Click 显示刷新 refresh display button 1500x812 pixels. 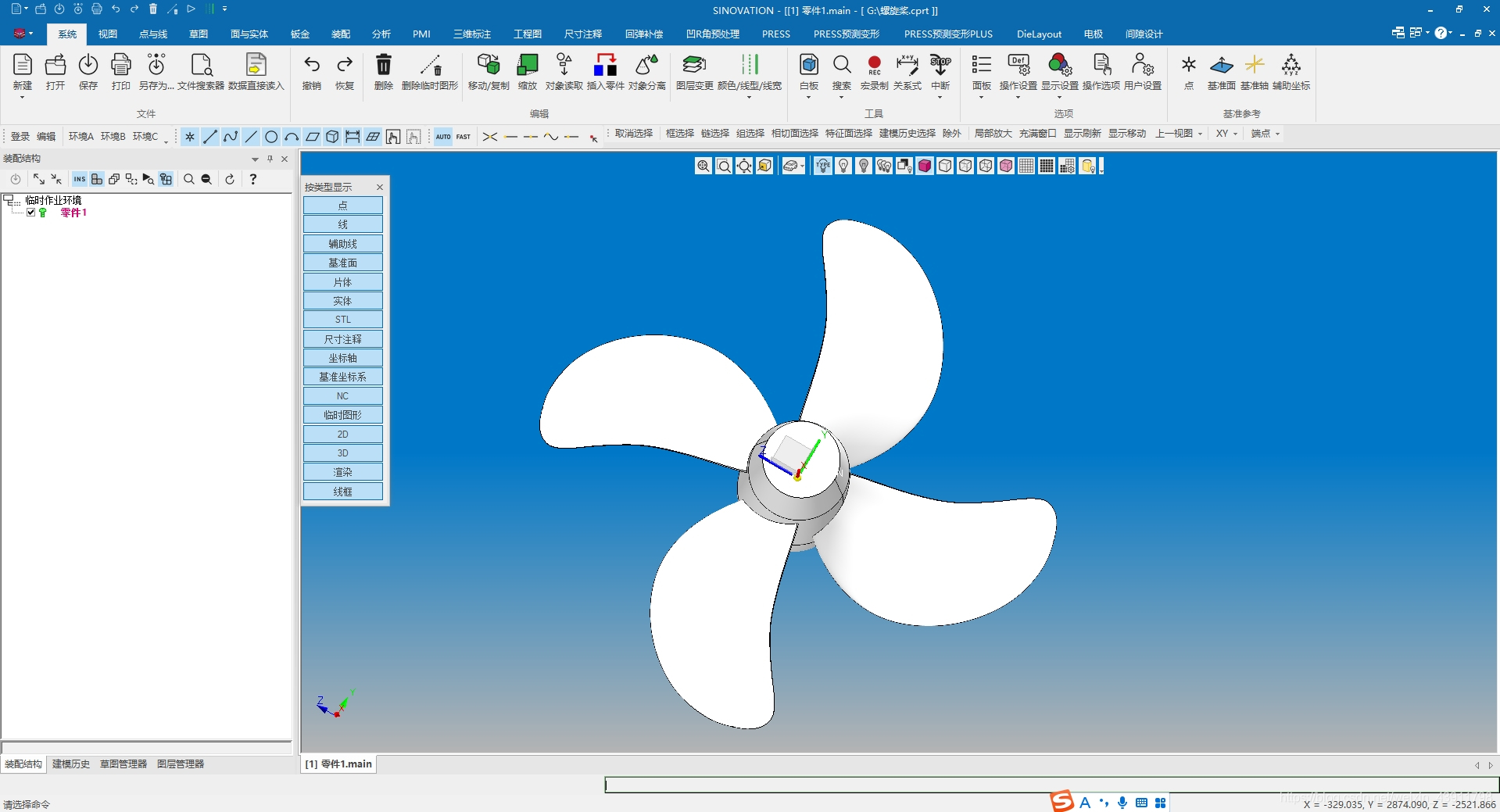(x=1083, y=134)
